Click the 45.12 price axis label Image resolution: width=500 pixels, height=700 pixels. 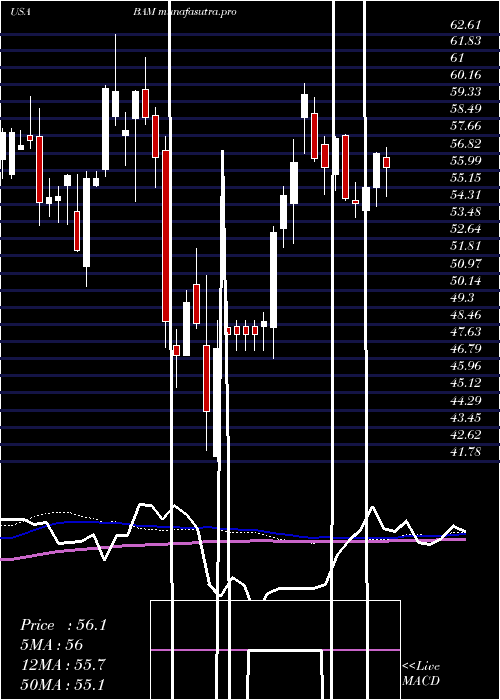click(465, 383)
